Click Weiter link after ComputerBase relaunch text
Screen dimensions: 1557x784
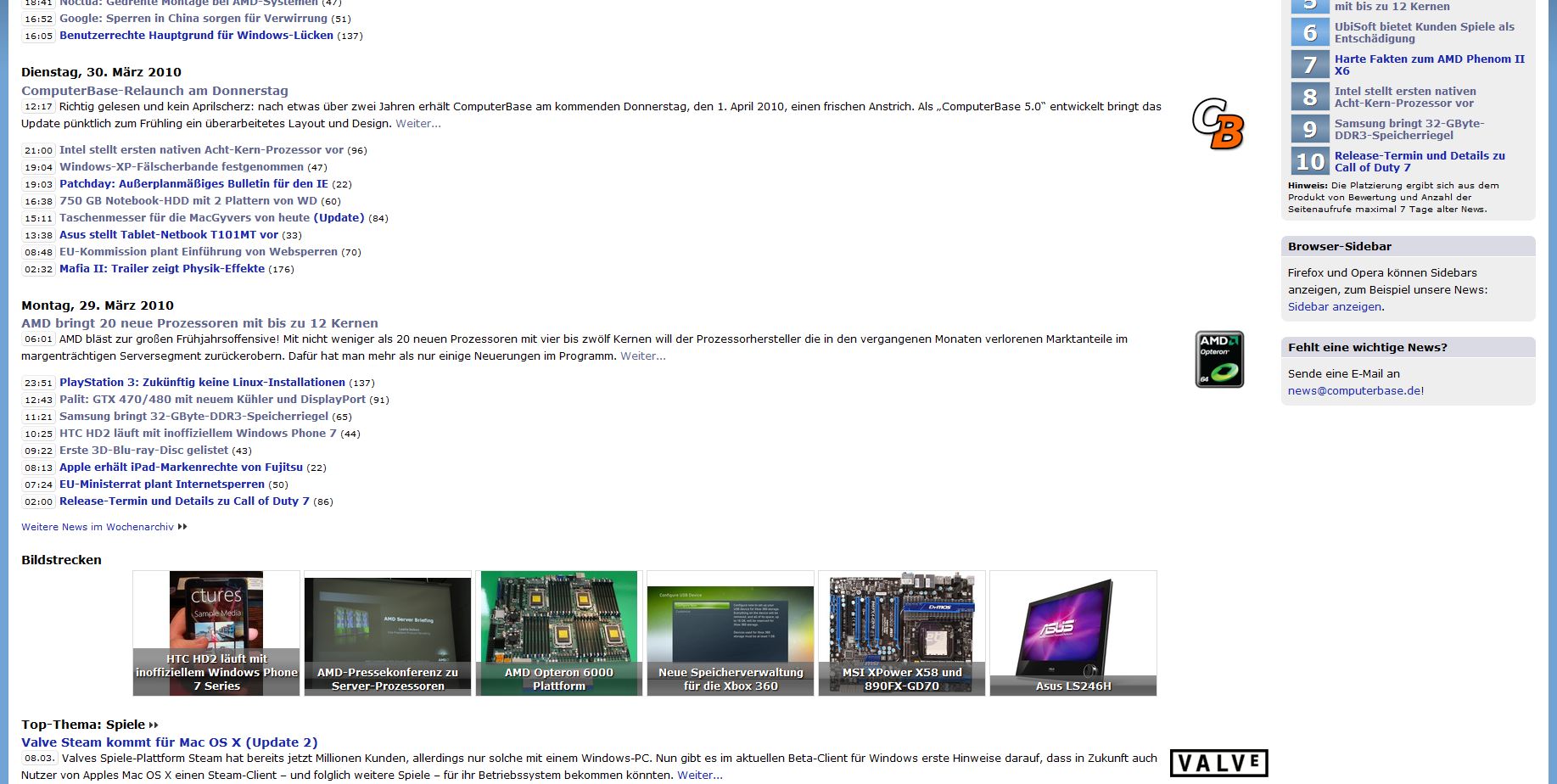coord(418,124)
